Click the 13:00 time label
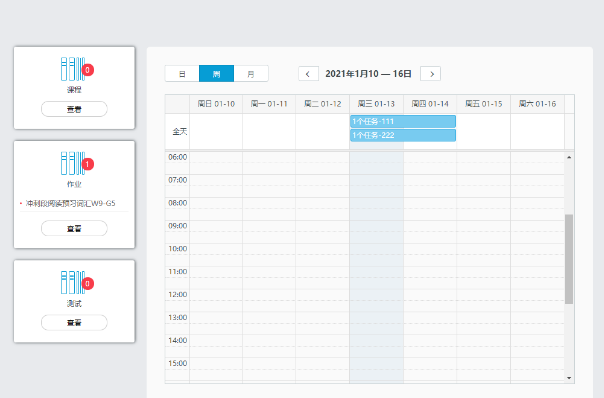 (178, 317)
